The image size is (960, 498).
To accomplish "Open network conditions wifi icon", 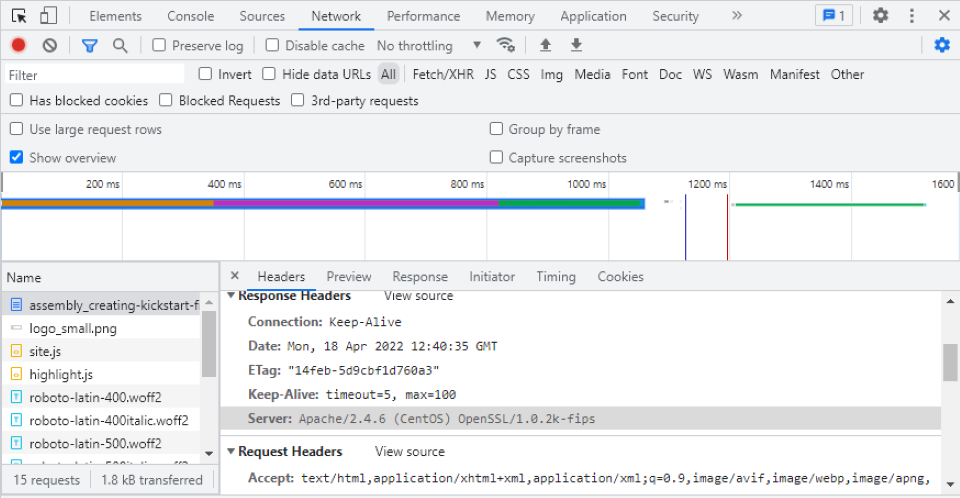I will (506, 45).
